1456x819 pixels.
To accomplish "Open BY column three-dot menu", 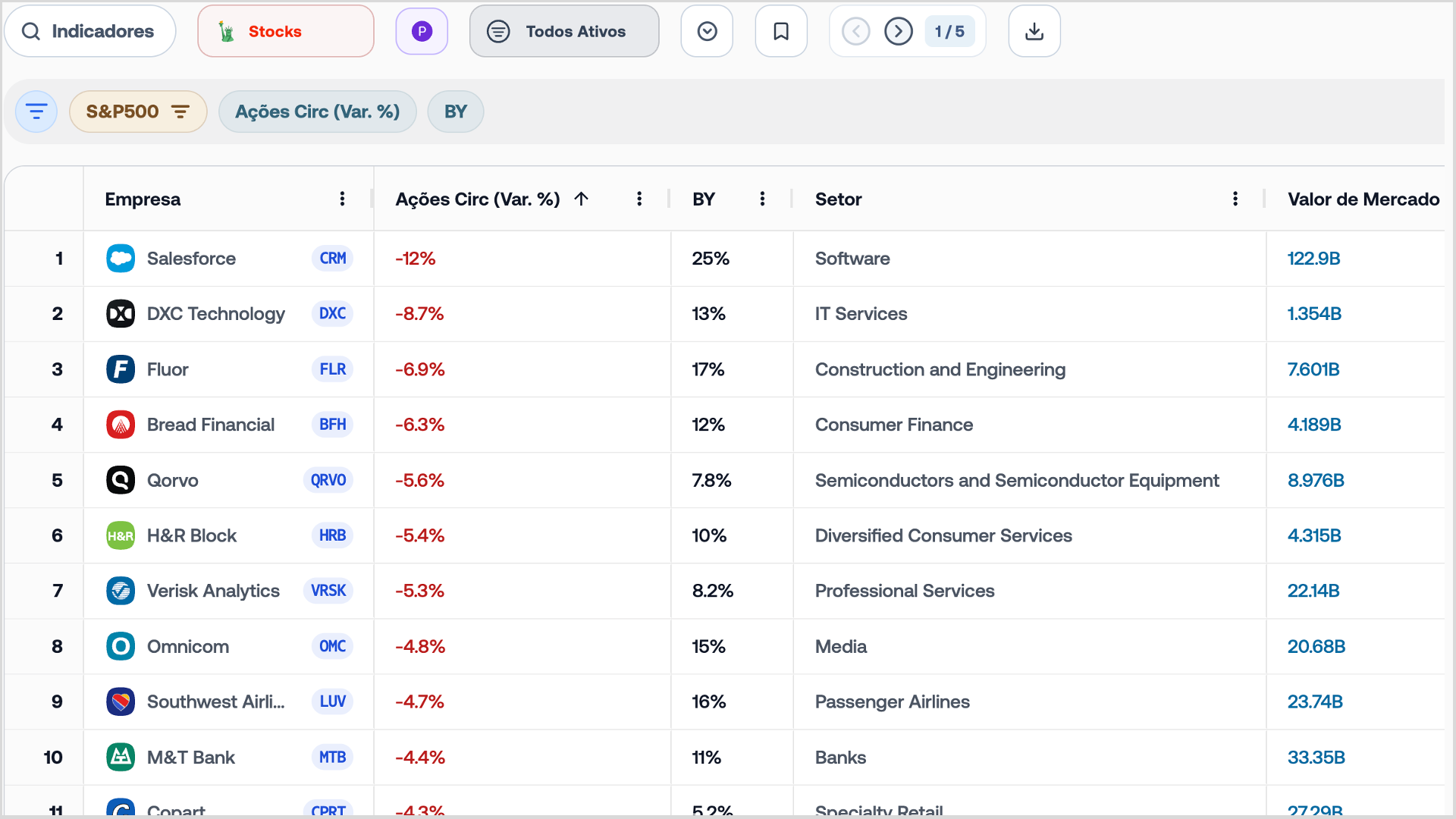I will 762,199.
